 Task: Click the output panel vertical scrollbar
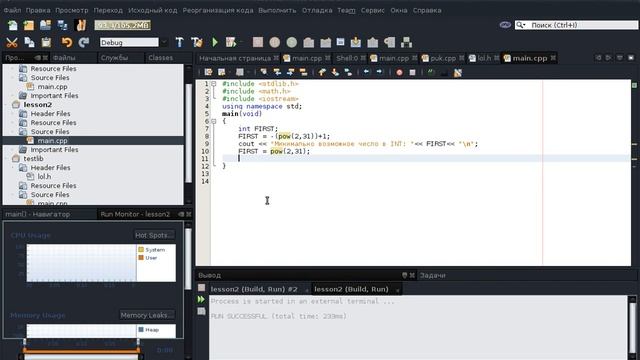pos(632,327)
